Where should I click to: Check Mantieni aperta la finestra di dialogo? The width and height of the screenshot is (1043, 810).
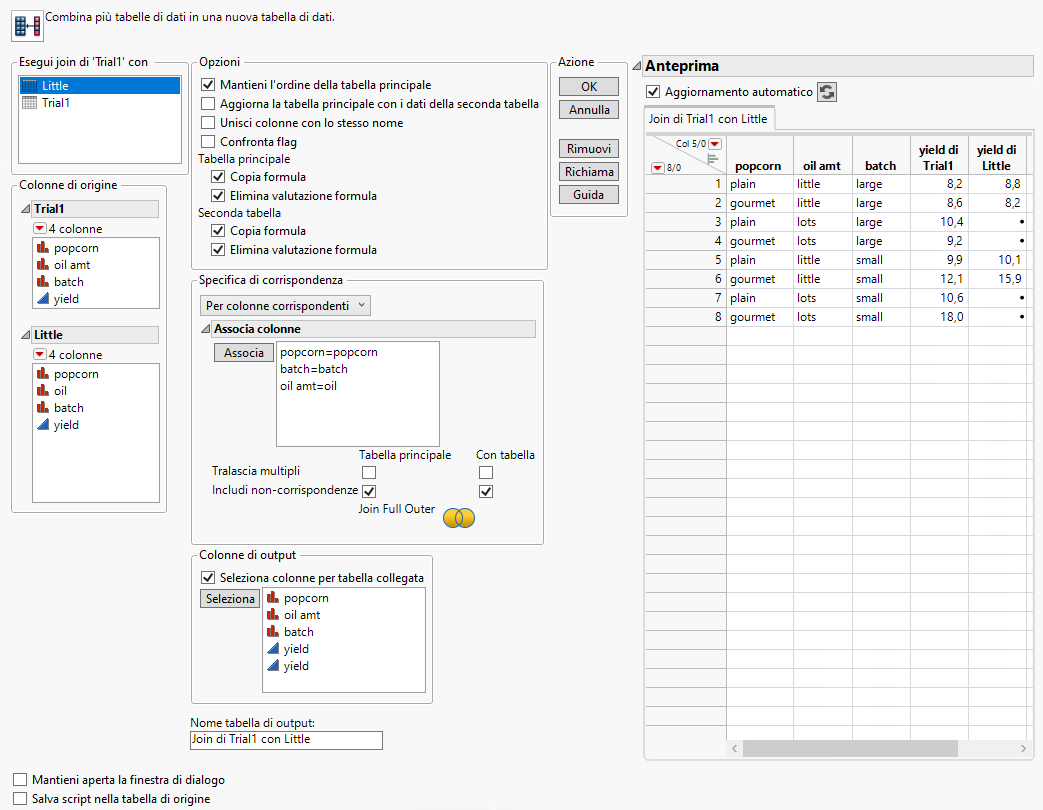coord(20,780)
